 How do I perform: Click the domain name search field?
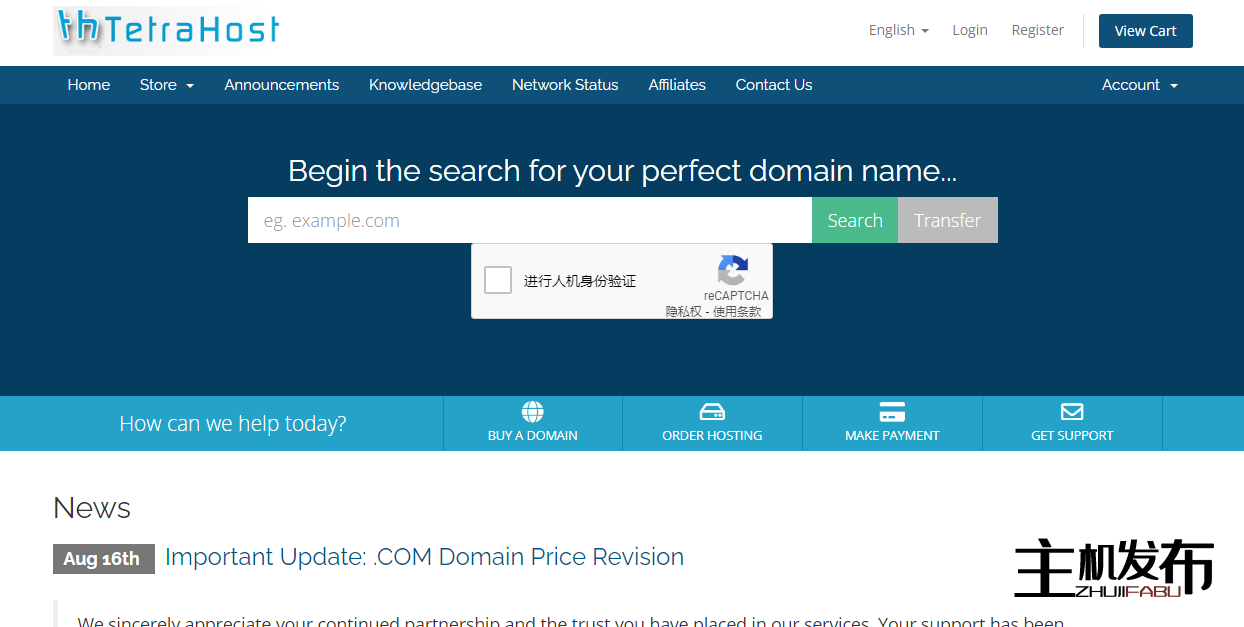tap(529, 220)
